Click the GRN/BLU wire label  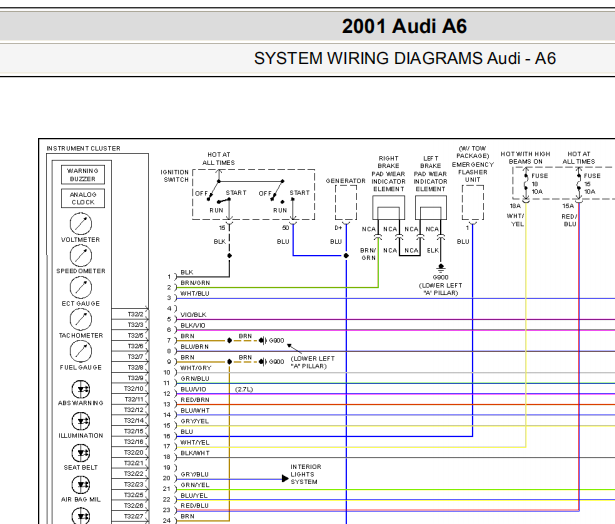195,378
